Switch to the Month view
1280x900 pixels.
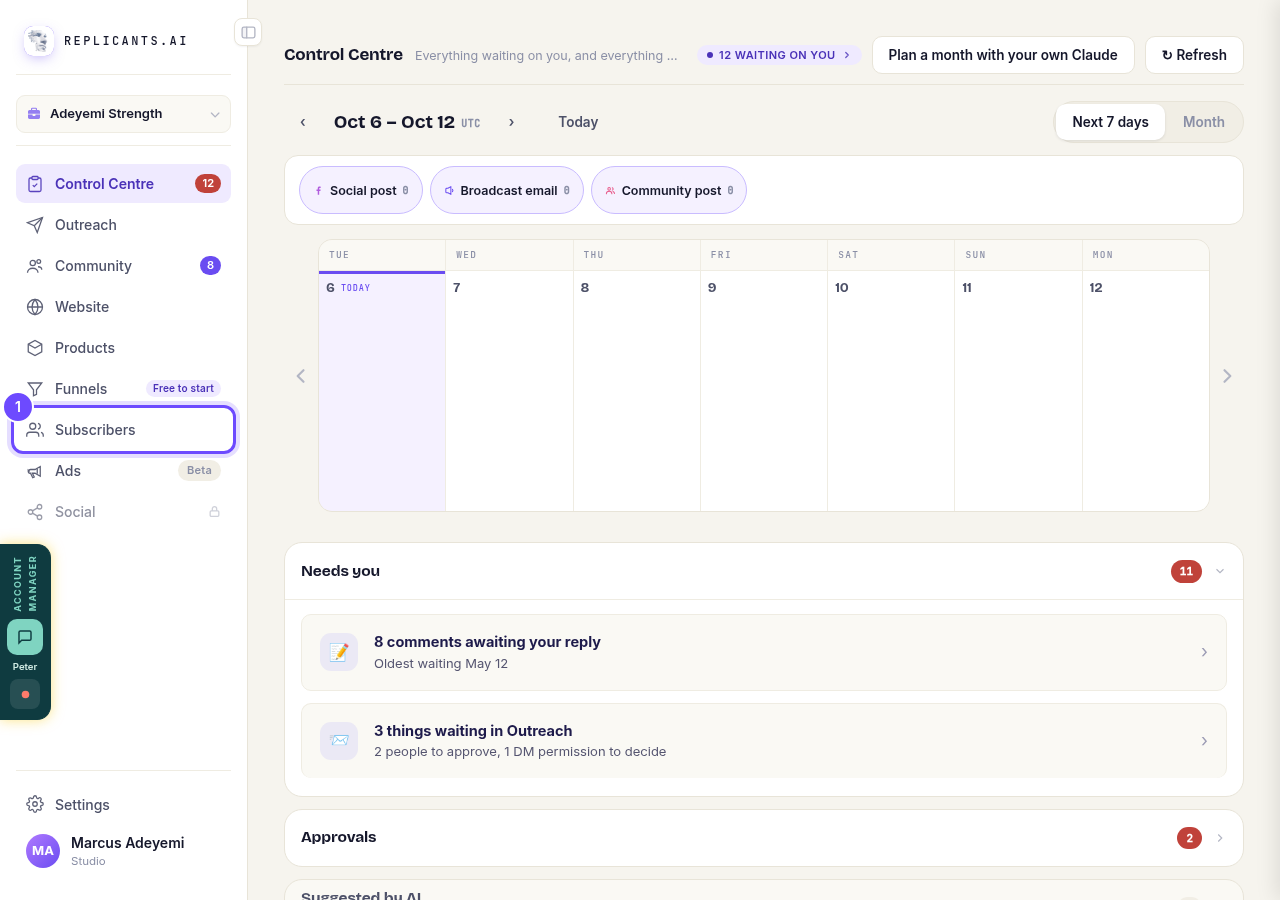pos(1204,122)
